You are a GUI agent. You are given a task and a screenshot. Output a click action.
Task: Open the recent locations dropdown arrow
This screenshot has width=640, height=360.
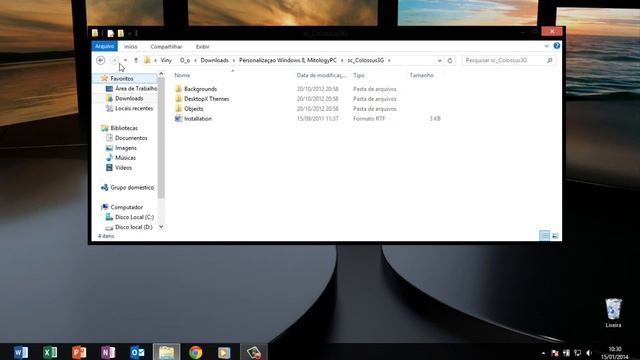pos(125,60)
